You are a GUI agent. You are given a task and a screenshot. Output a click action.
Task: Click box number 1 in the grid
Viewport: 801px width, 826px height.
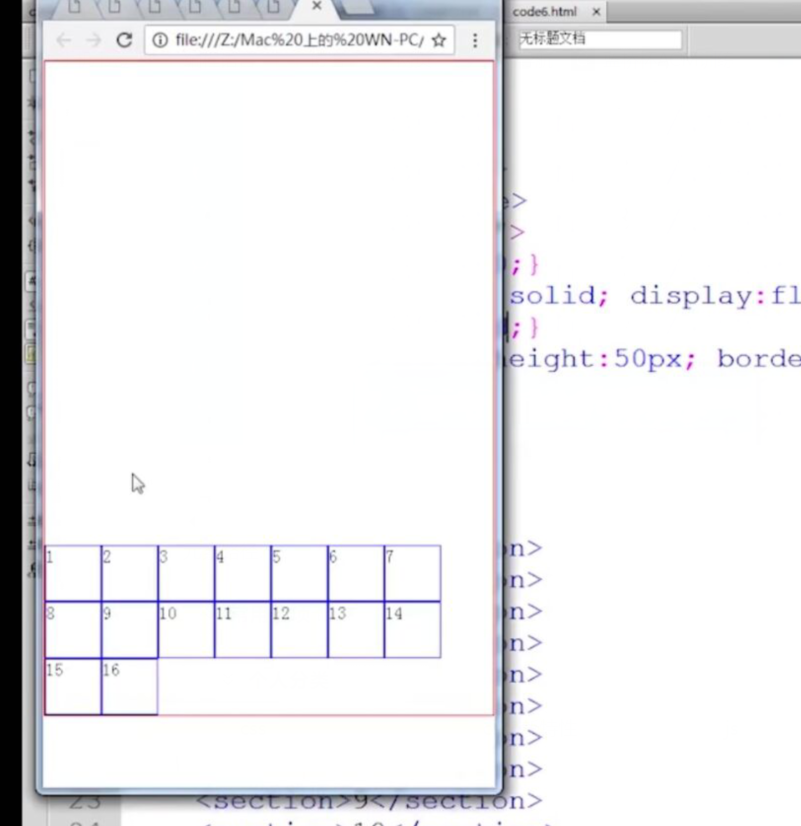pos(73,573)
